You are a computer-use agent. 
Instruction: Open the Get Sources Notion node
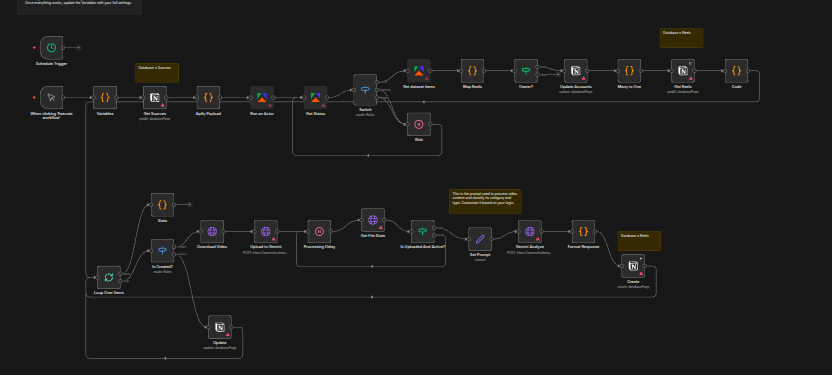click(155, 98)
